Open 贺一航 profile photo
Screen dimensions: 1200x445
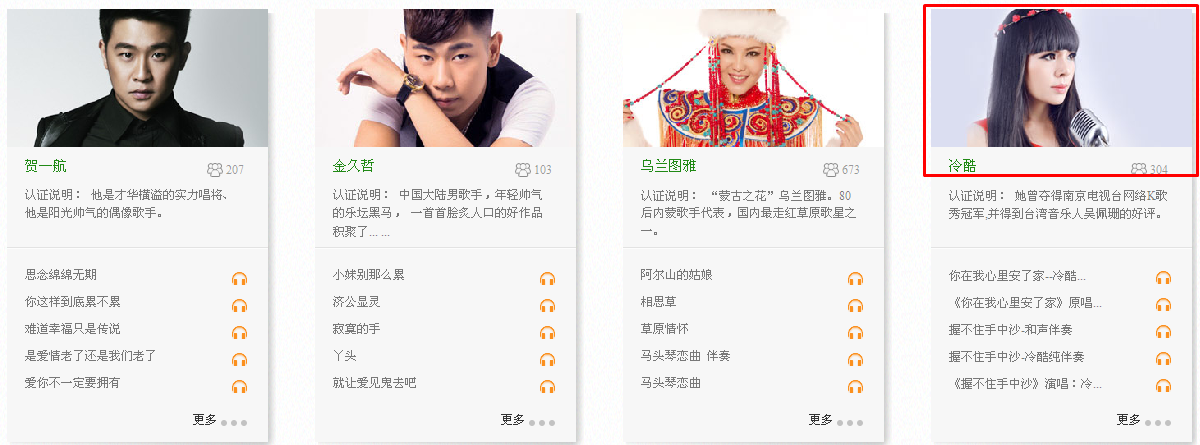(137, 78)
